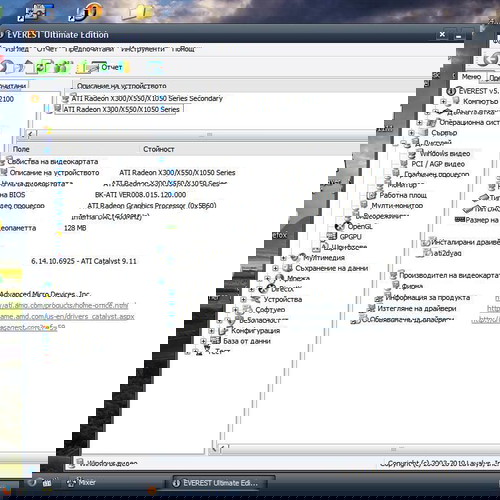Click the Информация за продукта row

click(x=427, y=297)
